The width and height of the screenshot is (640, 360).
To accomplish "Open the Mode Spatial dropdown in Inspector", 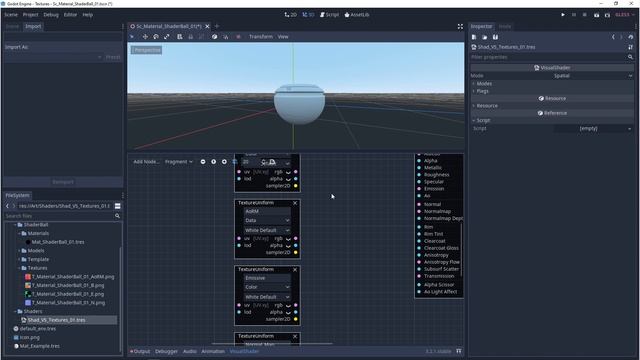I will (593, 76).
